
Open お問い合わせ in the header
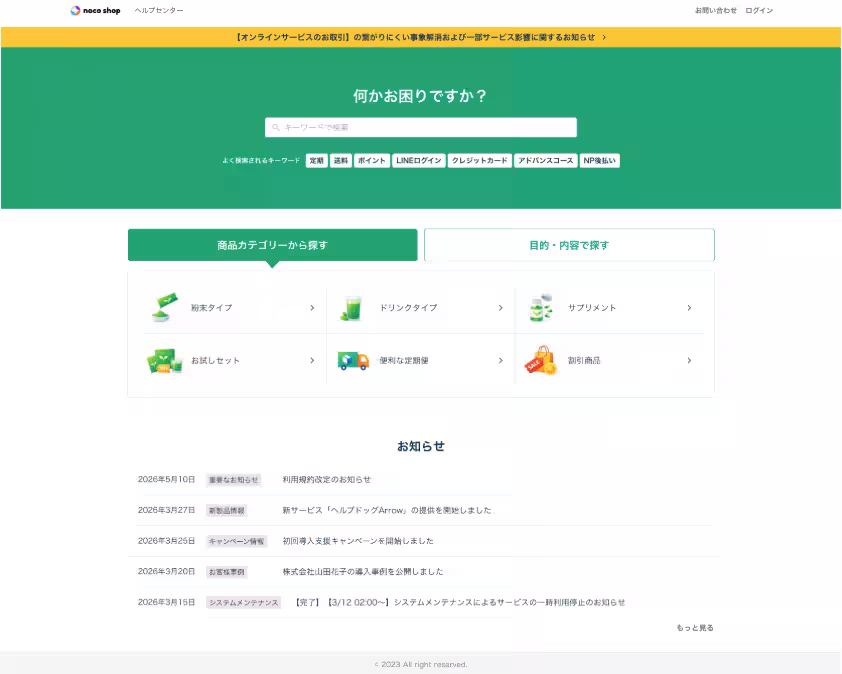pos(716,10)
